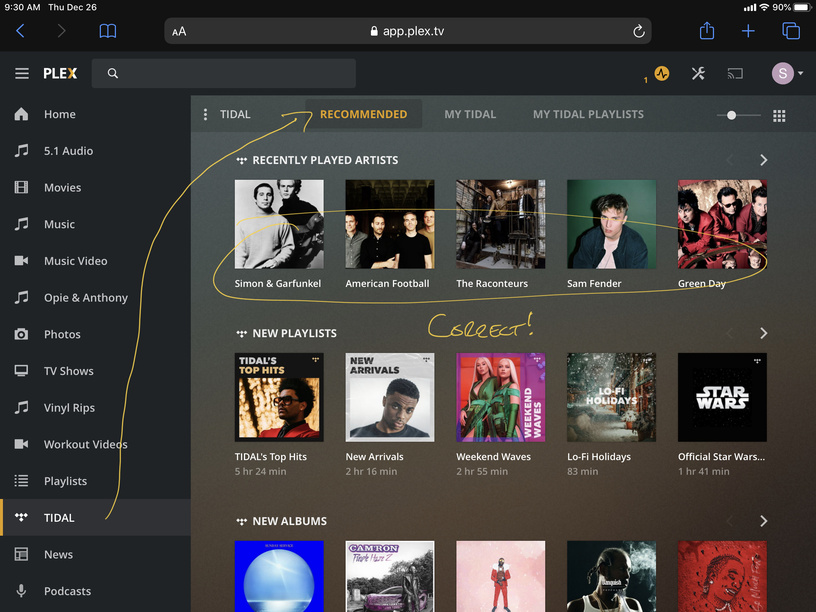816x612 pixels.
Task: Tap the app.plex.tv address bar
Action: (x=408, y=31)
